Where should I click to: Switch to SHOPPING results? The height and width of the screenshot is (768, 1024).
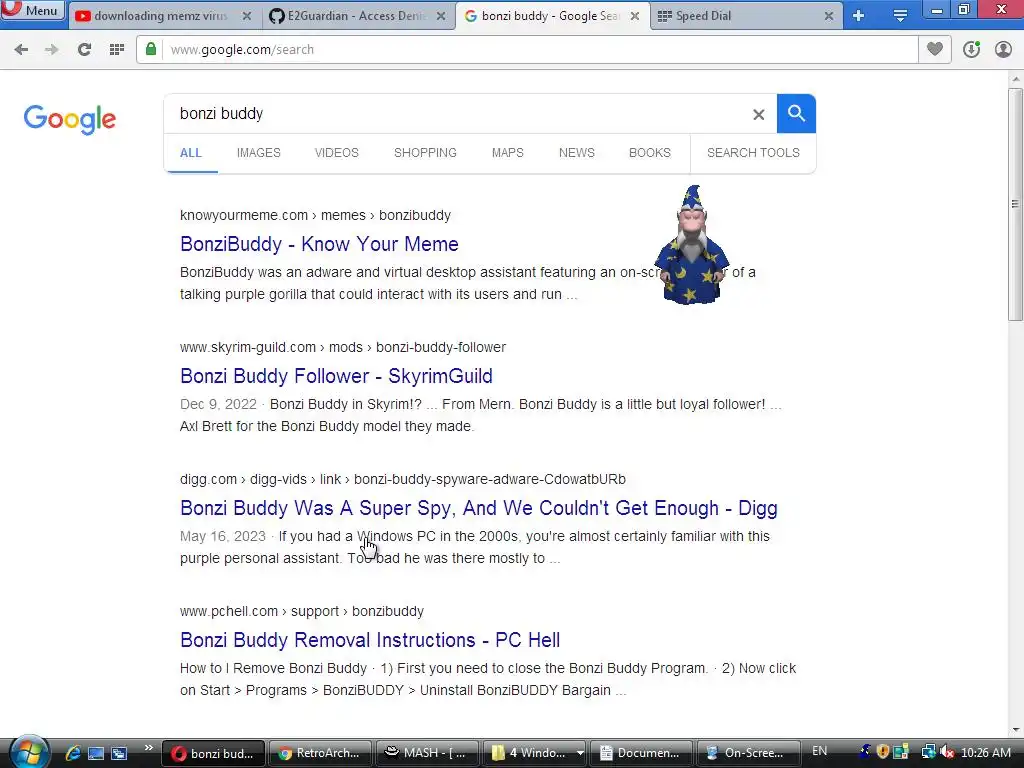pos(425,153)
